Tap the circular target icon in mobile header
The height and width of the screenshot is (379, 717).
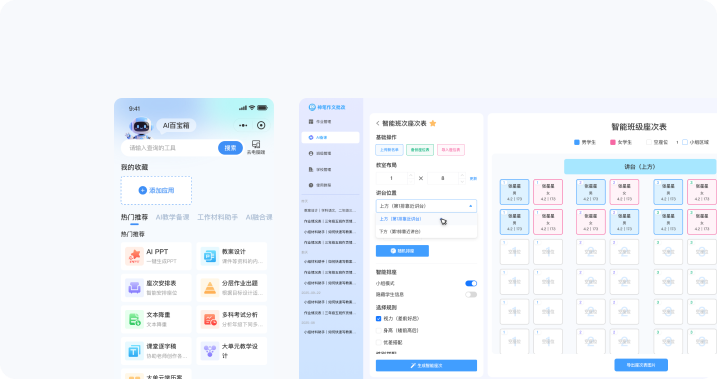261,125
